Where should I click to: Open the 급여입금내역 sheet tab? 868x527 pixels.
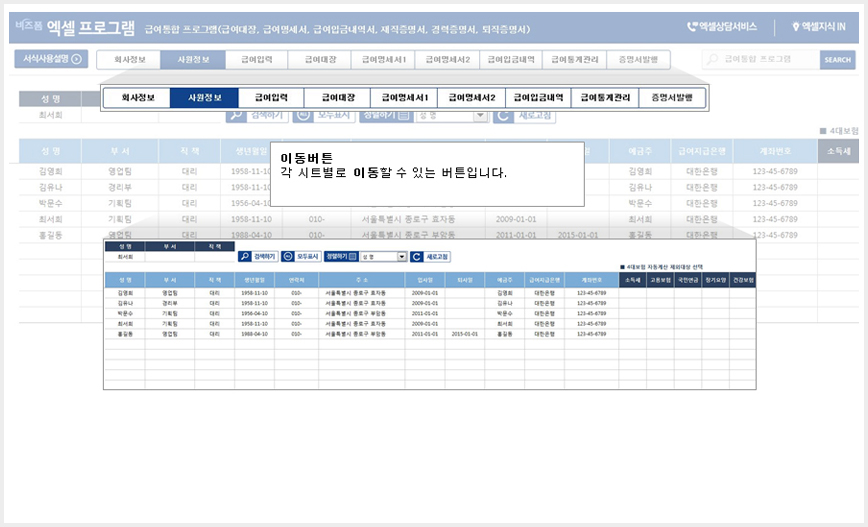510,60
